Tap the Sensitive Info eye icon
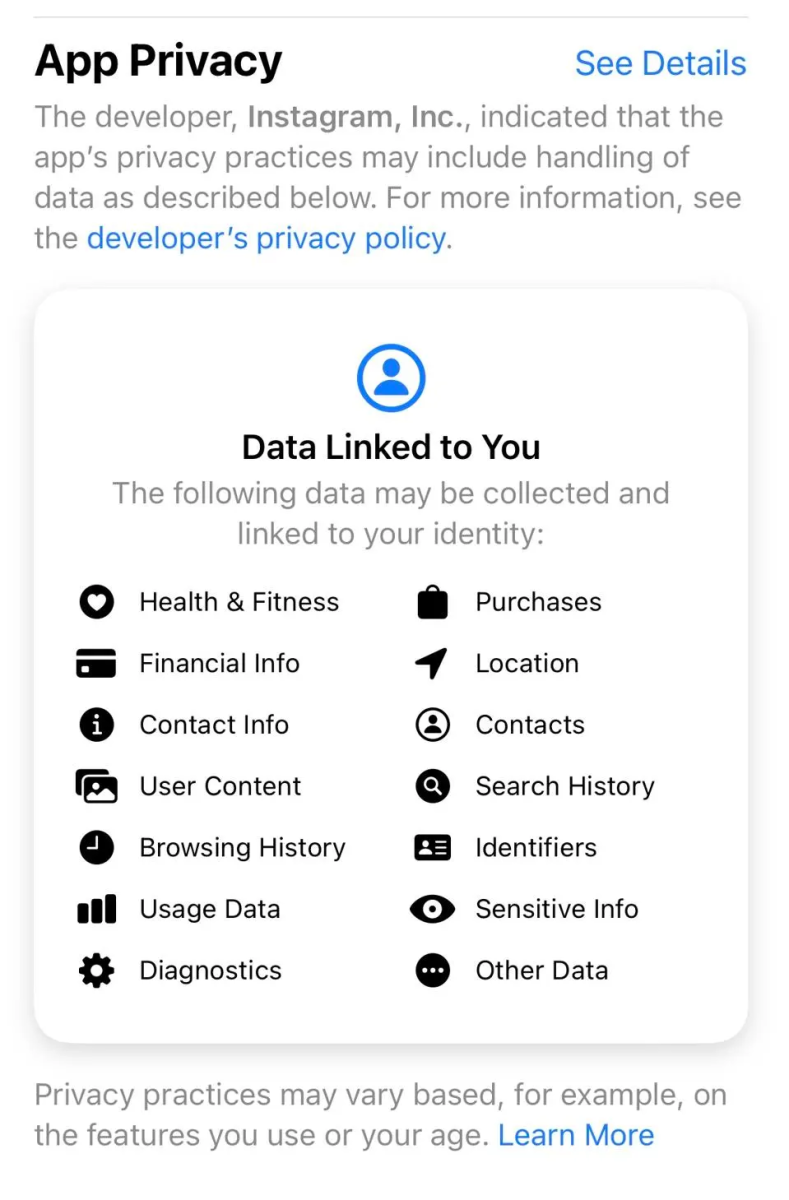This screenshot has width=789, height=1200. (432, 910)
